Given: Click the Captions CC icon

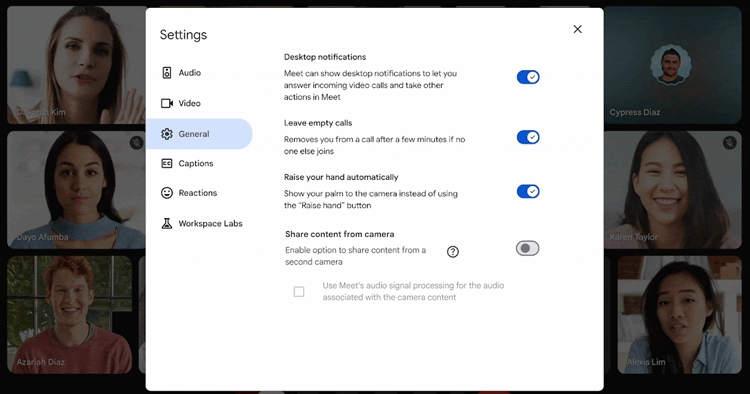Looking at the screenshot, I should [x=166, y=164].
